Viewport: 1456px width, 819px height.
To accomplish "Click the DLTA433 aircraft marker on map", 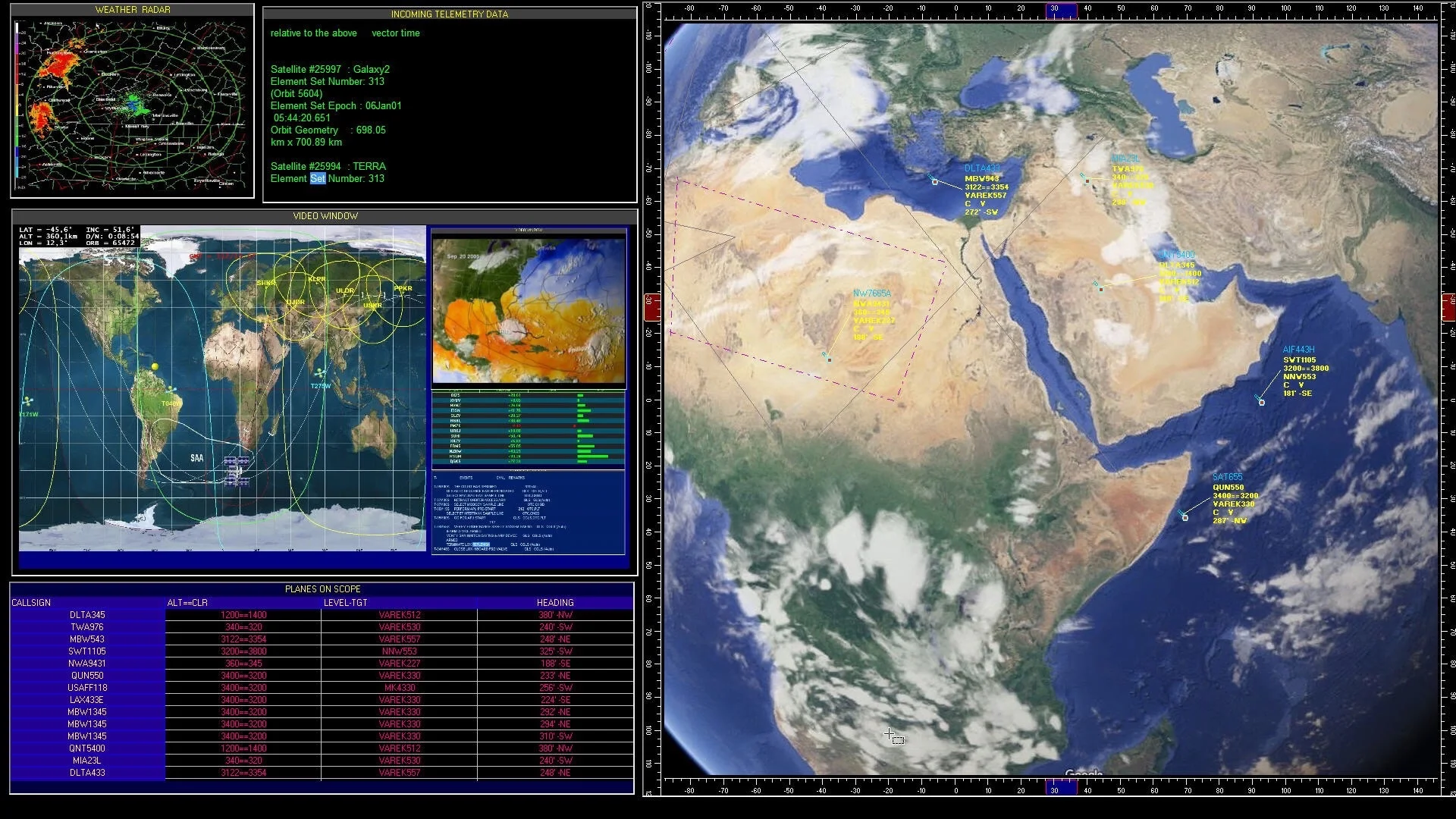I will (x=935, y=182).
